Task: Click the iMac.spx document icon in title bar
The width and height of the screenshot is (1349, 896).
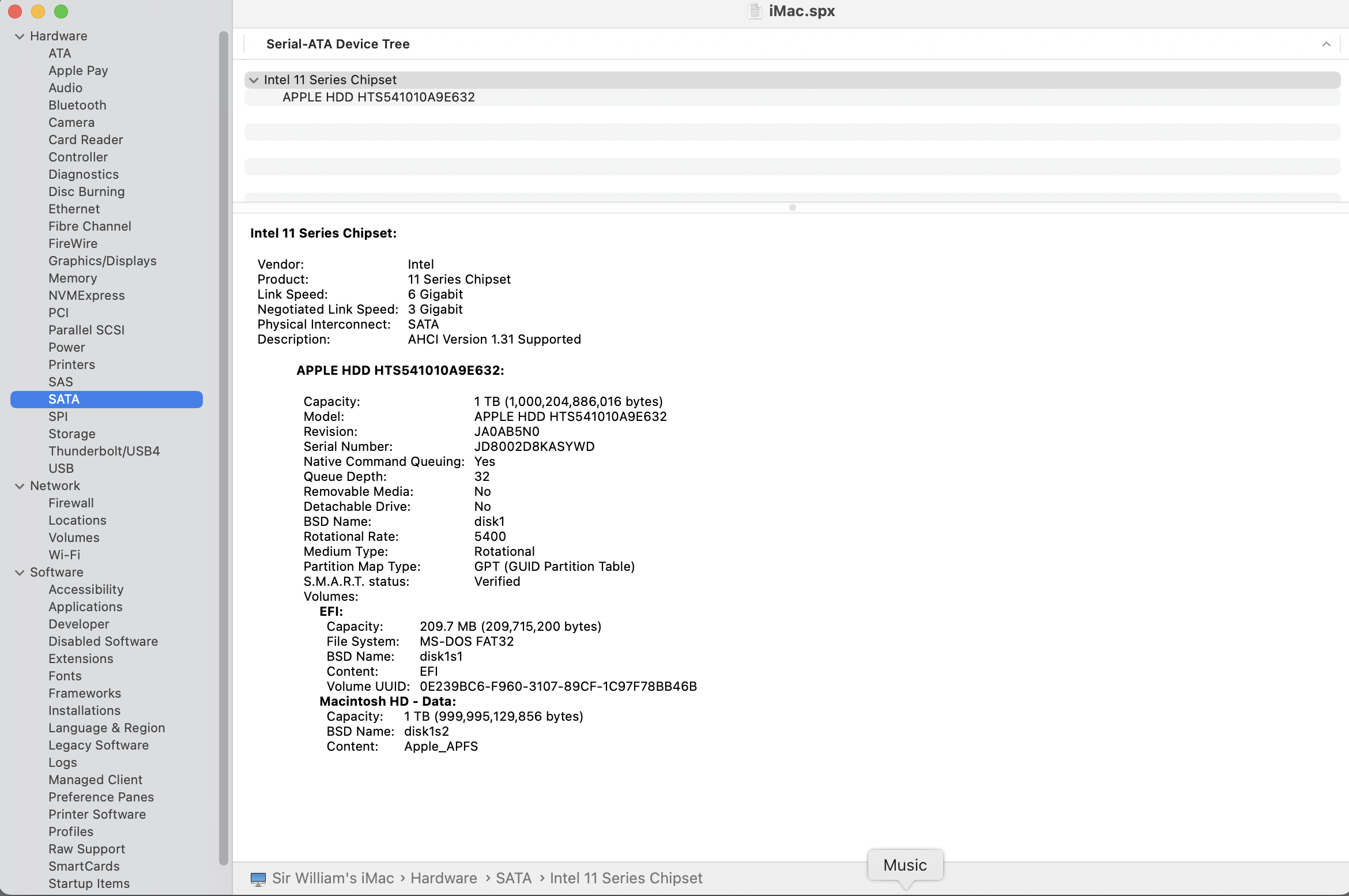Action: [x=755, y=11]
